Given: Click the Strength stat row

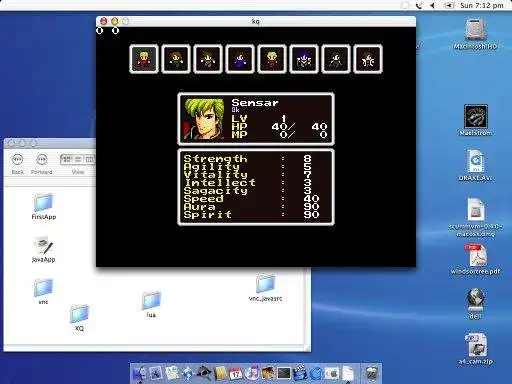Looking at the screenshot, I should click(252, 159).
